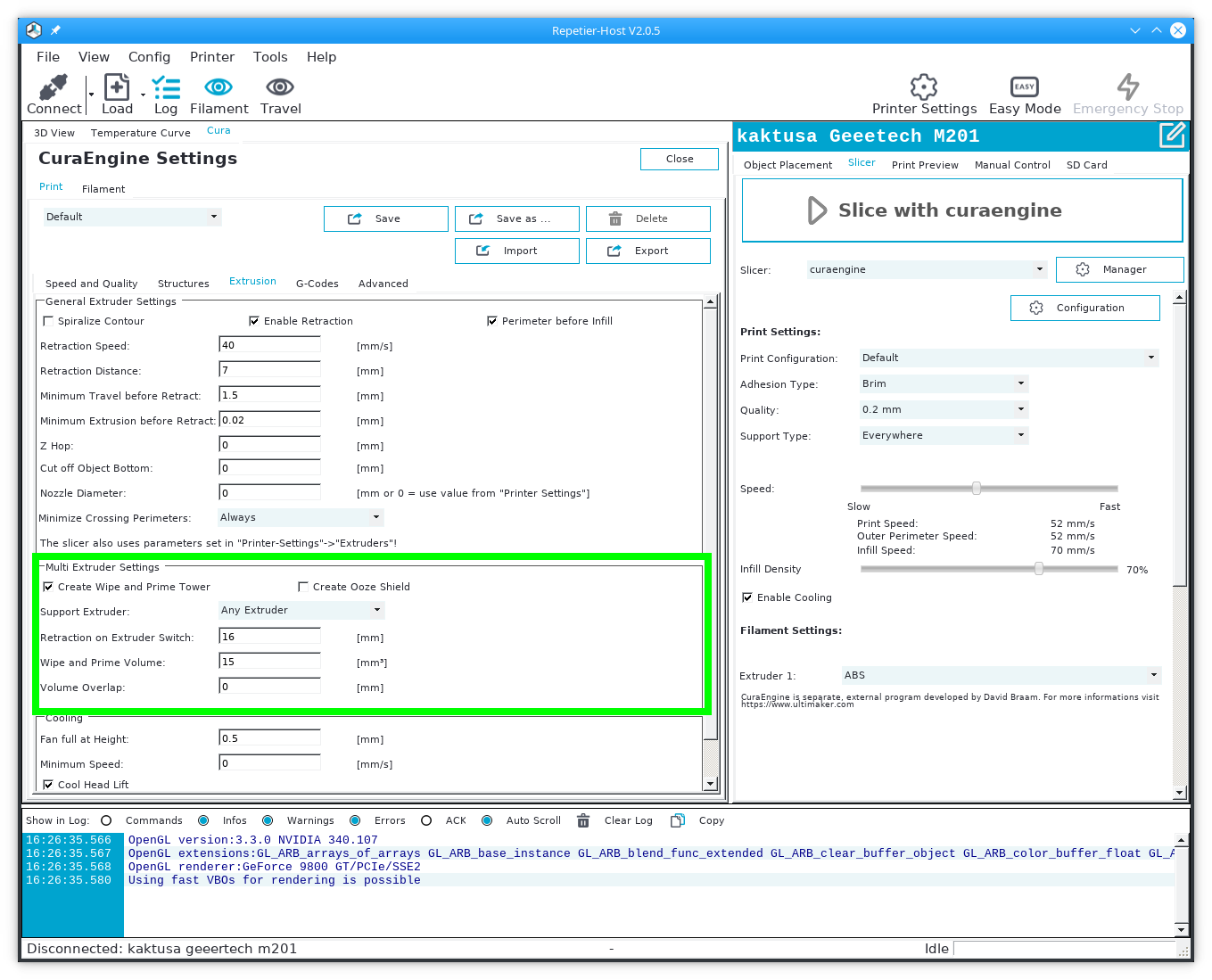Open Minimize Crossing Perimeters dropdown
The height and width of the screenshot is (980, 1212).
point(301,517)
